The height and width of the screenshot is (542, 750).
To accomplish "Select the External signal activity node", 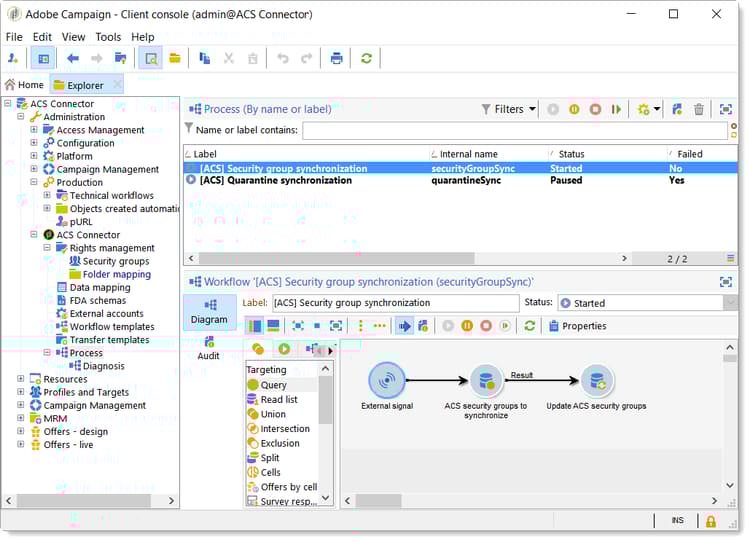I will 387,380.
